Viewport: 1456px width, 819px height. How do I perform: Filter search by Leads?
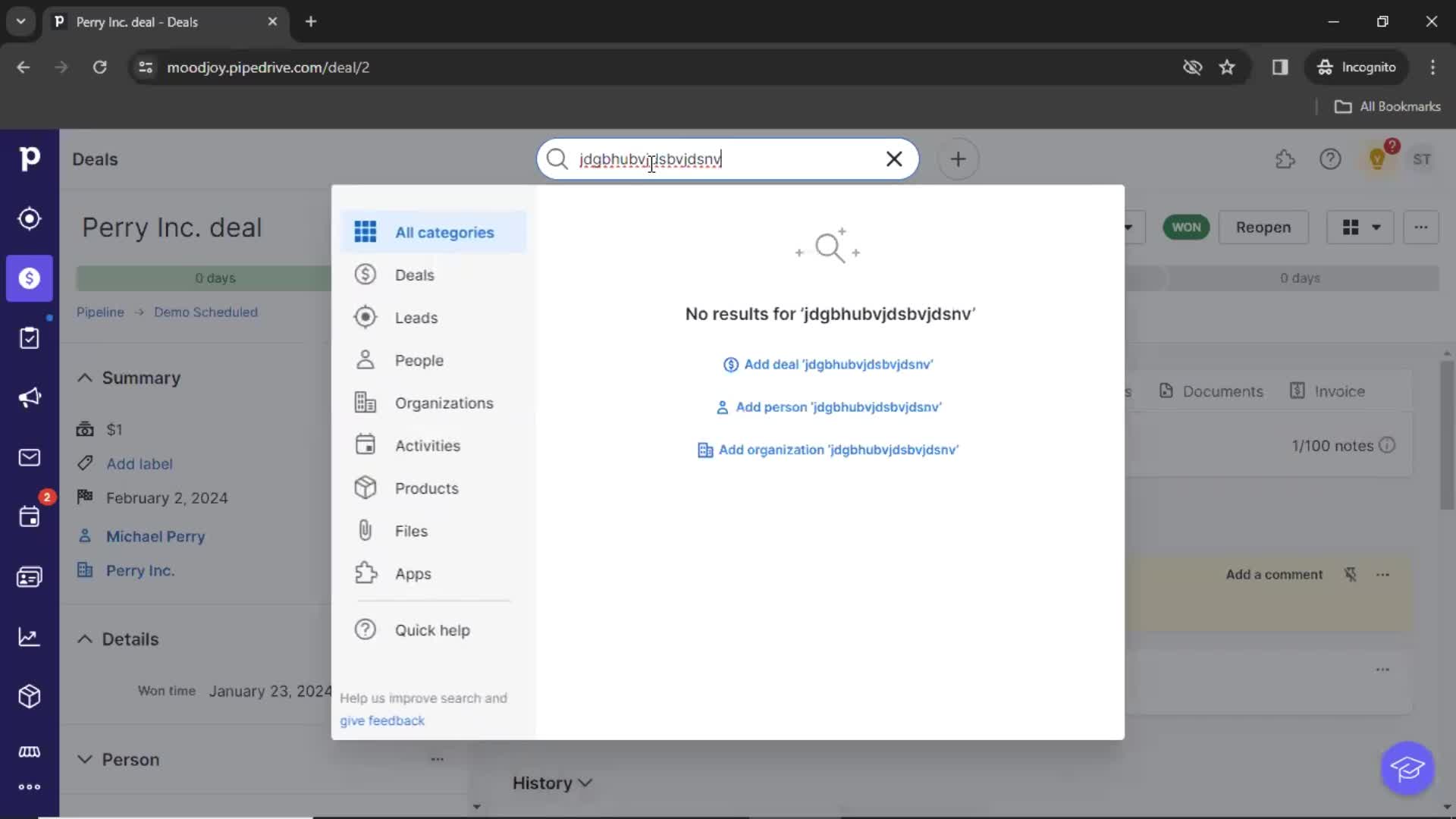433,318
